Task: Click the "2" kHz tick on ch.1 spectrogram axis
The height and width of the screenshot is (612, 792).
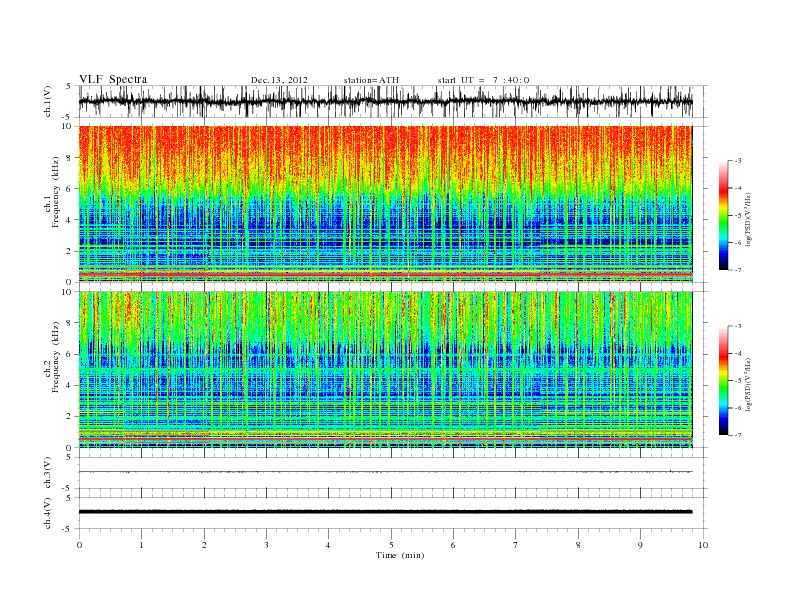Action: [x=70, y=251]
